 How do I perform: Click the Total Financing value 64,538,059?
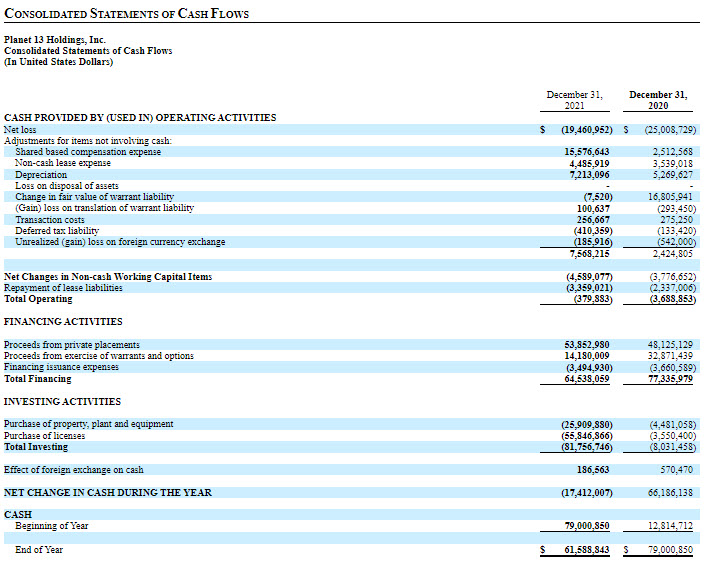pyautogui.click(x=587, y=379)
